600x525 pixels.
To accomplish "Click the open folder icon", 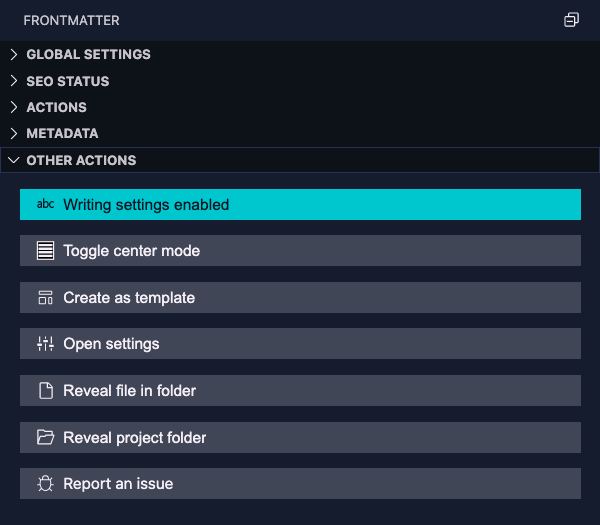I will pyautogui.click(x=45, y=437).
